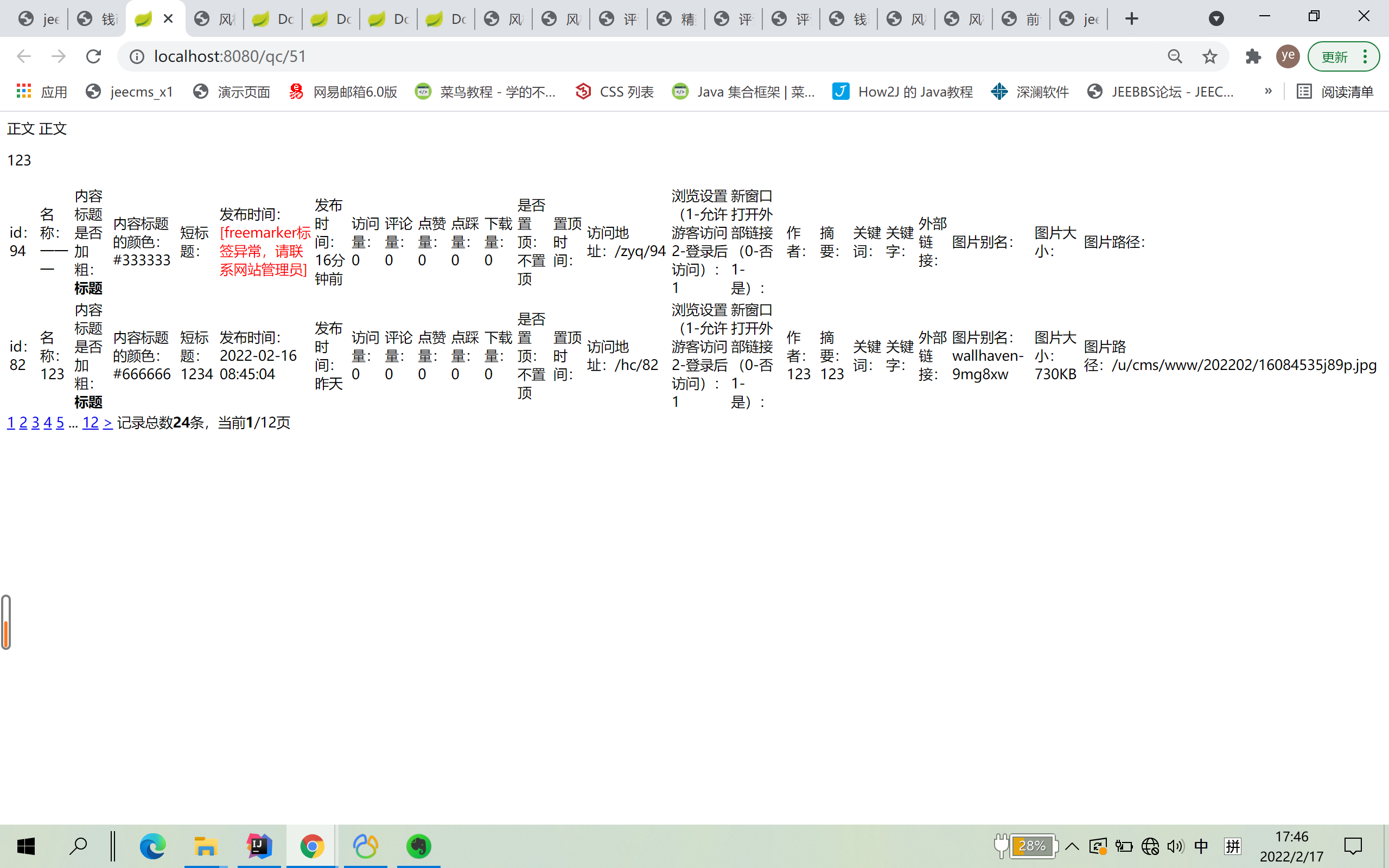Open Evernote from the taskbar
This screenshot has height=868, width=1389.
pos(418,846)
